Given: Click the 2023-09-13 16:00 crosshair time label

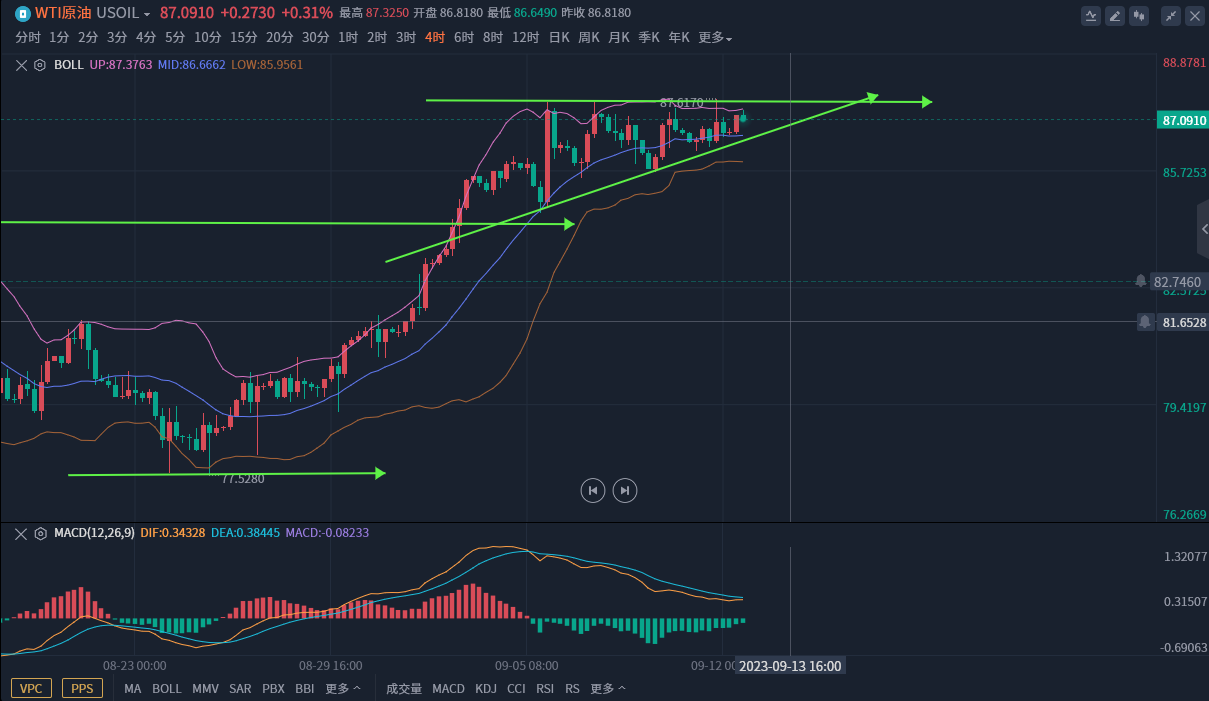Looking at the screenshot, I should coord(791,666).
